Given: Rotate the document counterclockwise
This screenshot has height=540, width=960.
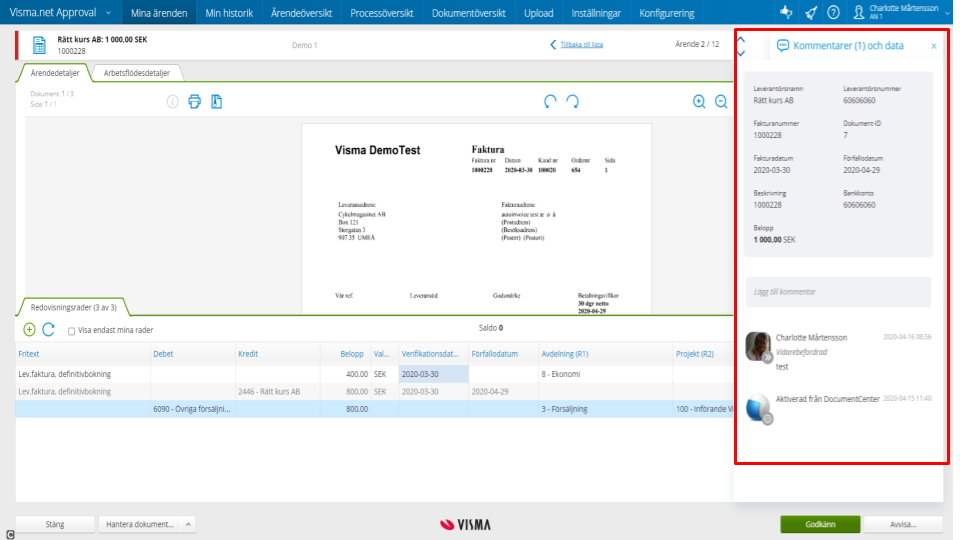Looking at the screenshot, I should click(550, 102).
